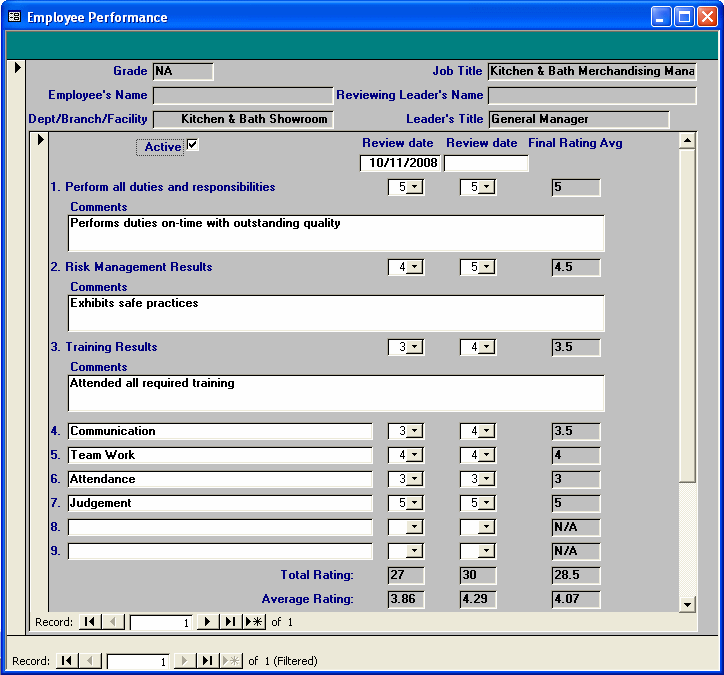Go to previous record in subform navigator

(113, 622)
